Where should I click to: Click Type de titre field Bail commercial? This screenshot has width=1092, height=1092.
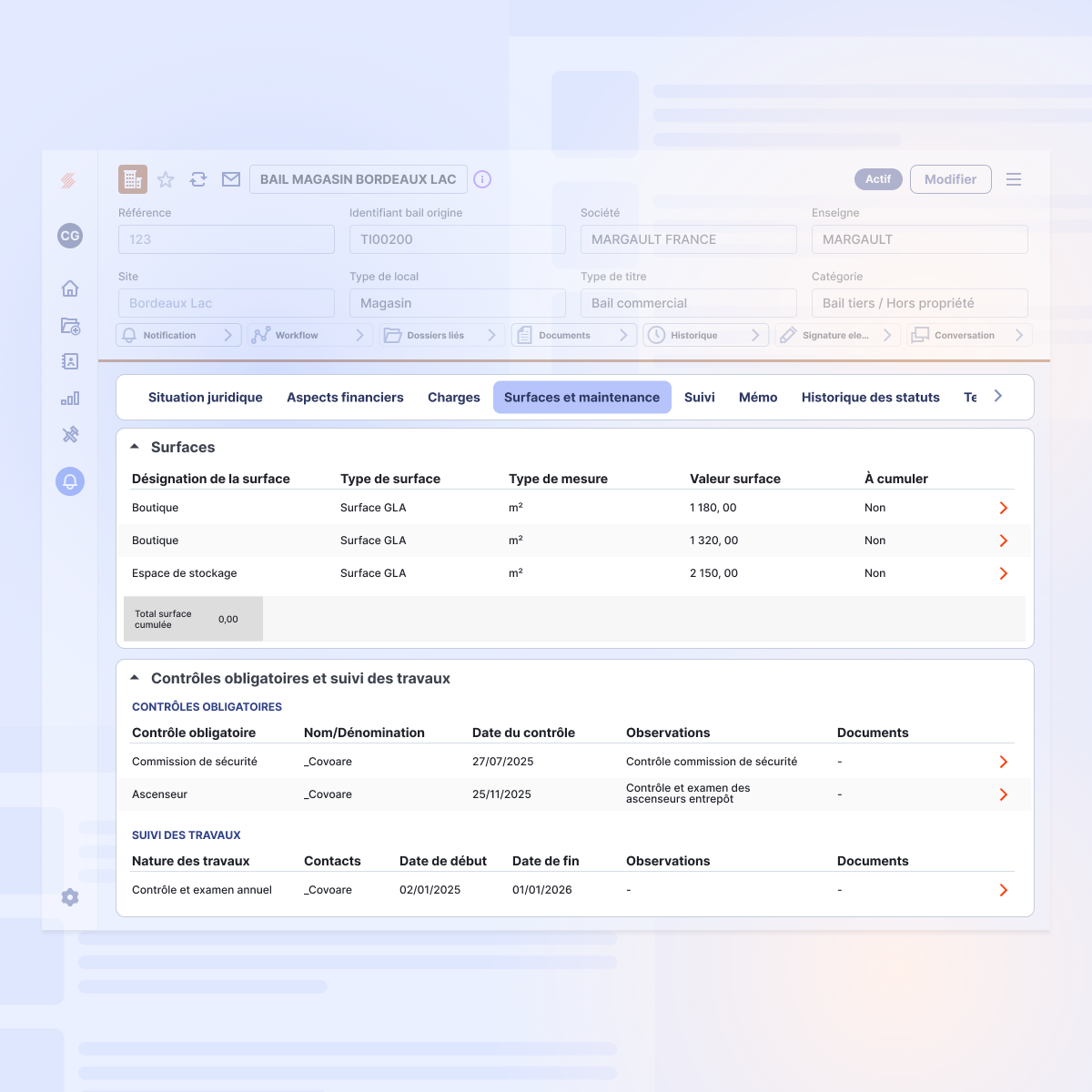[x=689, y=303]
